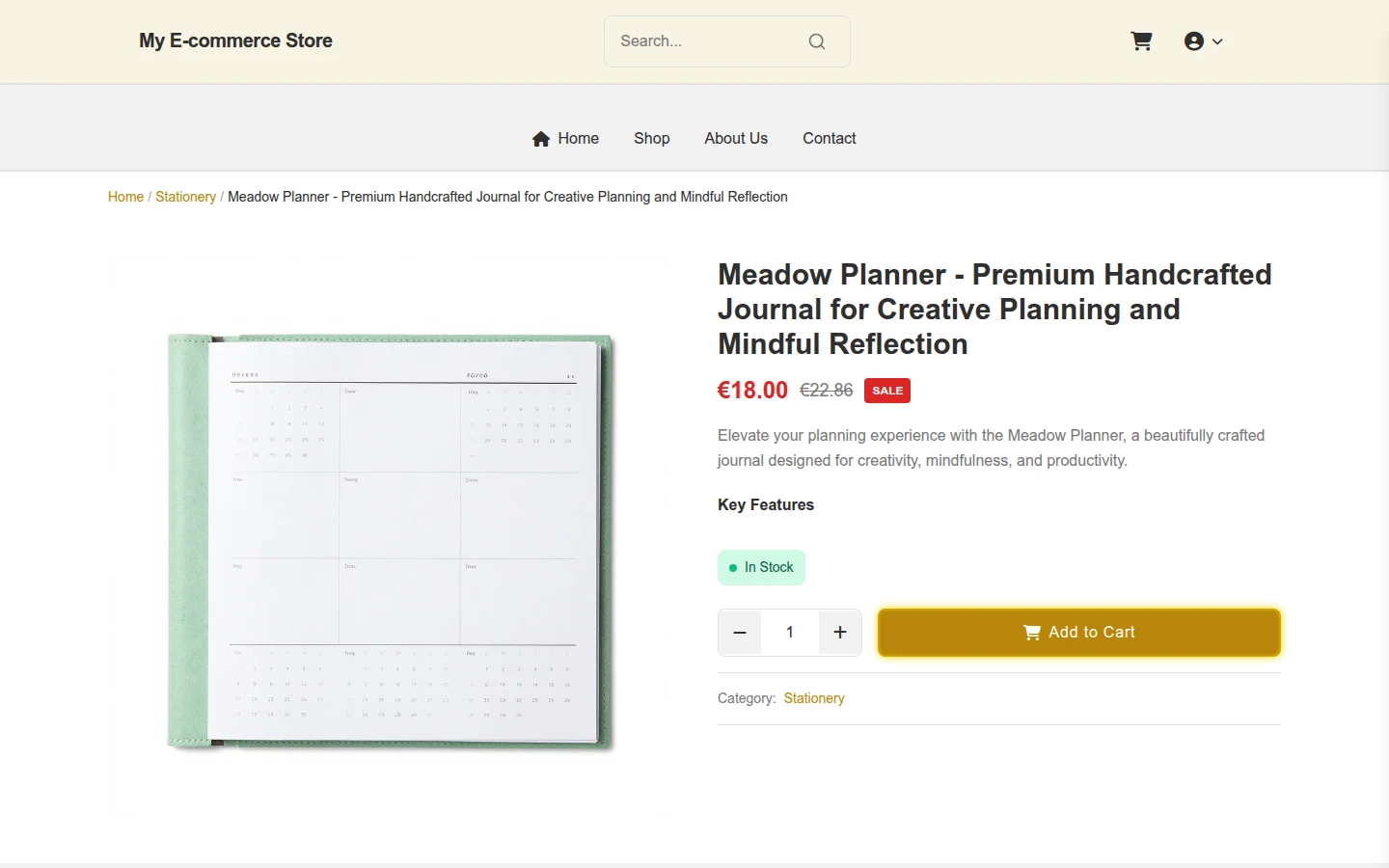Viewport: 1389px width, 868px height.
Task: Click the user account avatar icon
Action: point(1194,41)
